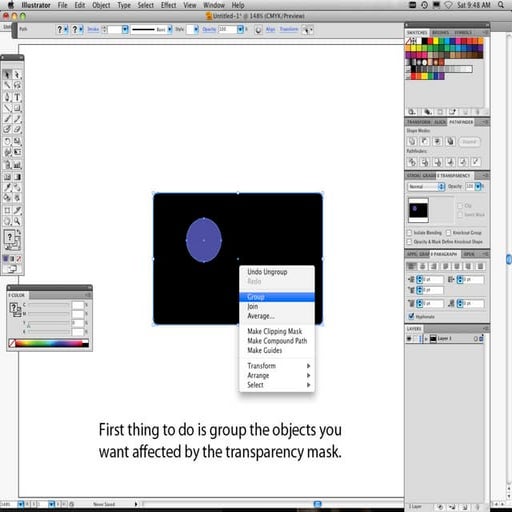
Task: Choose Make Guides in context menu
Action: tap(277, 350)
